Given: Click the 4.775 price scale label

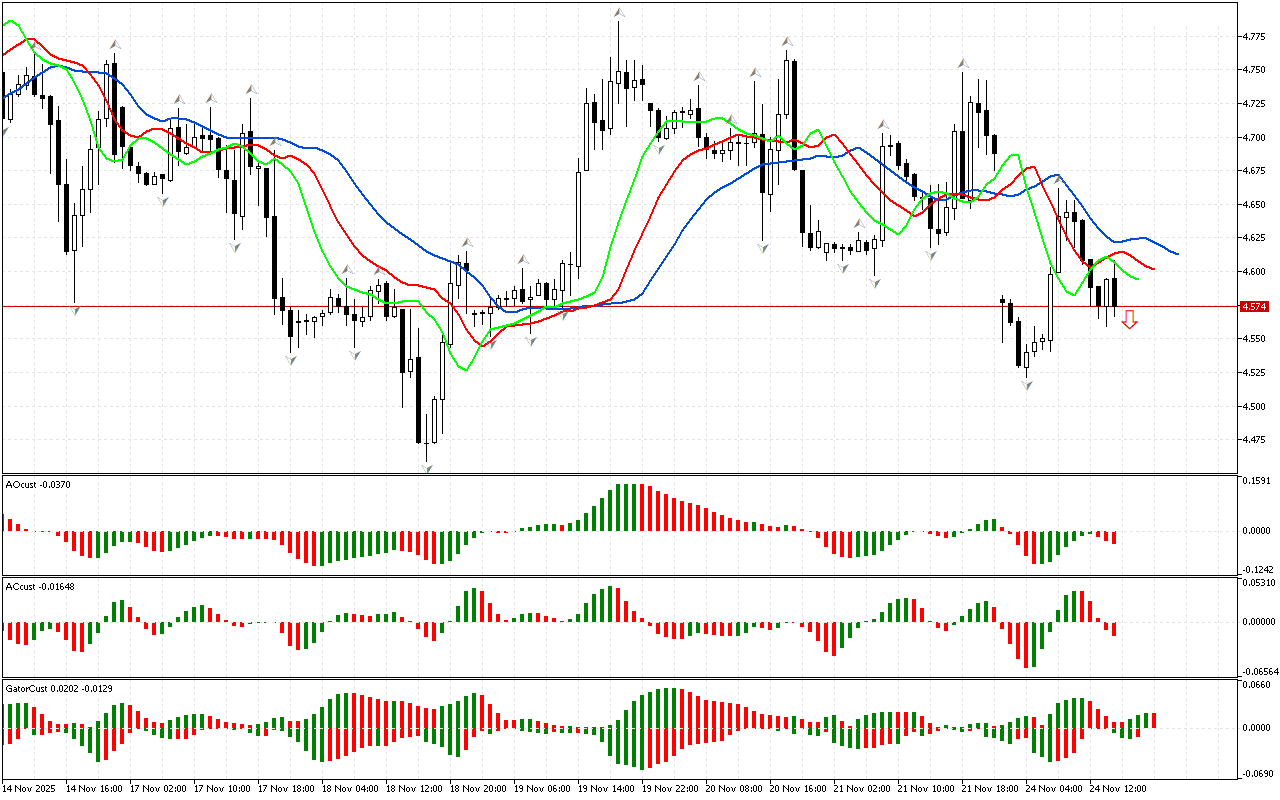Looking at the screenshot, I should (1253, 36).
